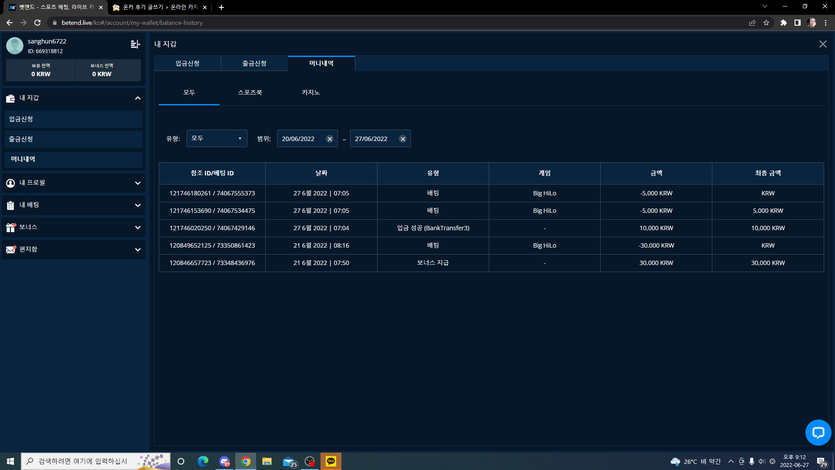Image resolution: width=835 pixels, height=470 pixels.
Task: Open the browser tab search dropdown arrow
Action: coord(765,6)
